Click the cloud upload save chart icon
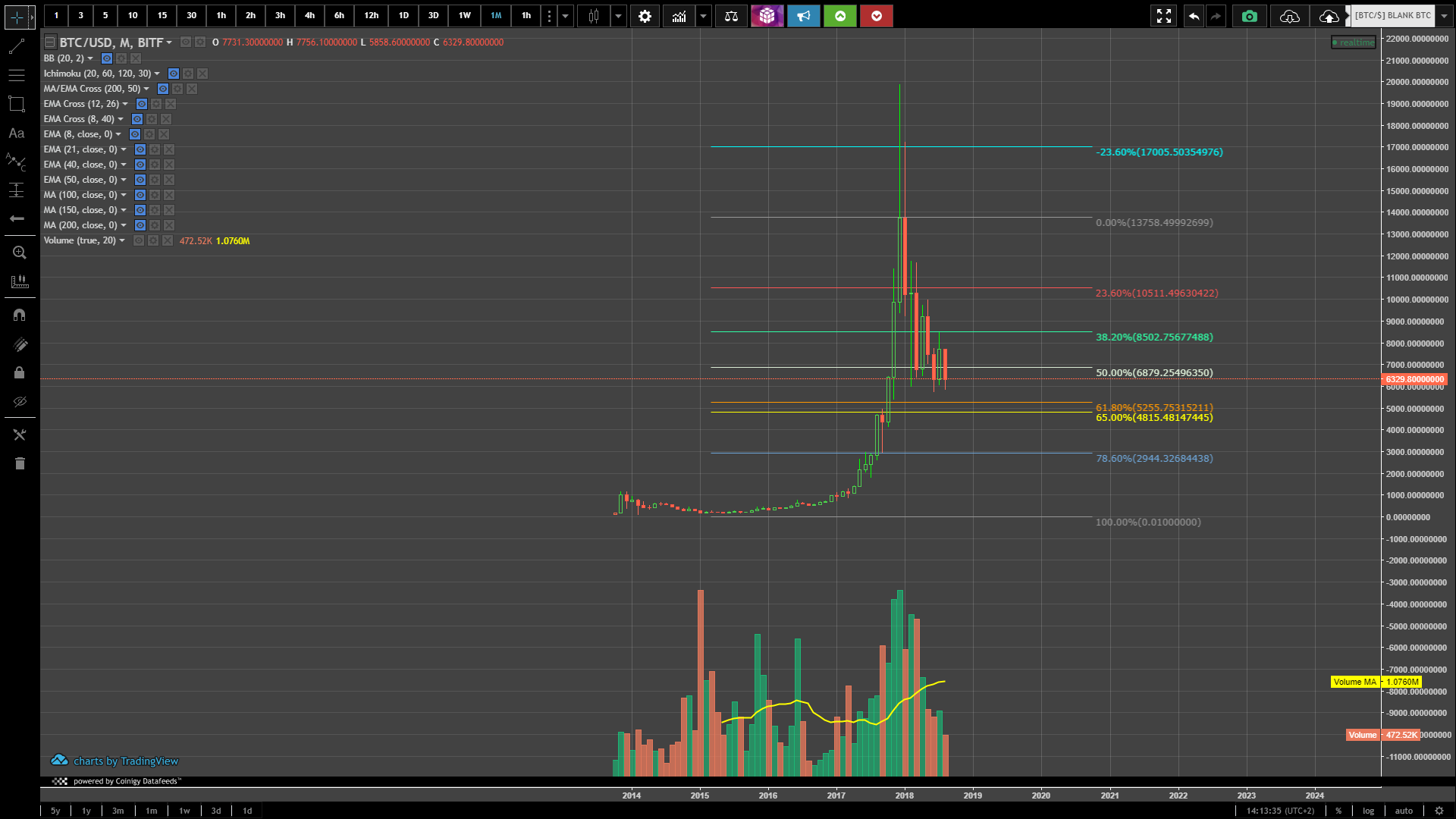 pos(1329,16)
